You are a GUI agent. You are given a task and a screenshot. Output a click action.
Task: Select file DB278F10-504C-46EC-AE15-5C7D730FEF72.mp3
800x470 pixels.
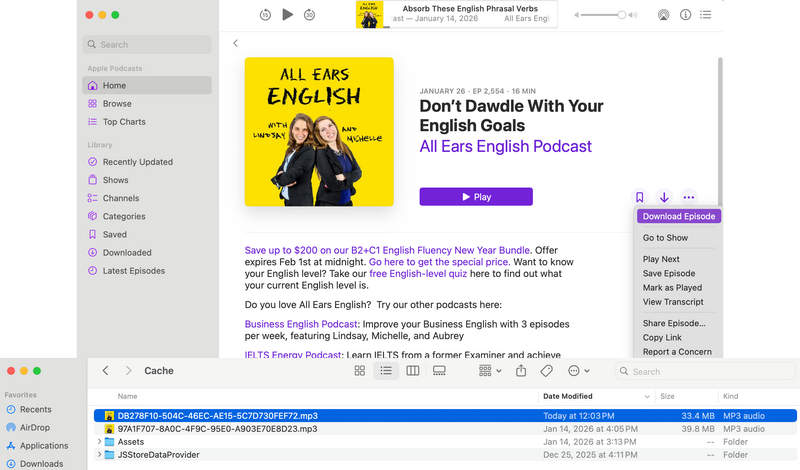point(445,416)
